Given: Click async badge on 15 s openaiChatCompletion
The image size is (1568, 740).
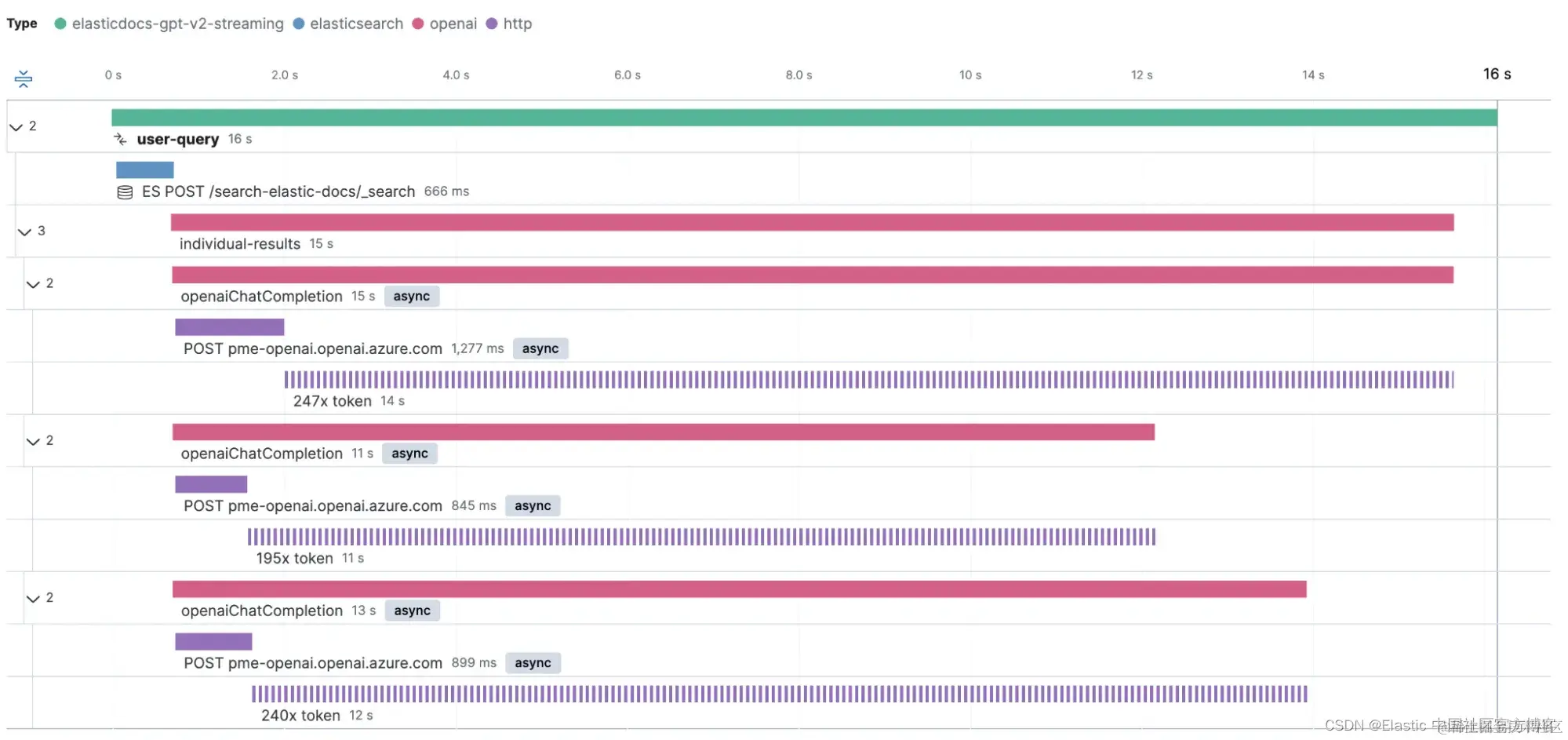Looking at the screenshot, I should coord(412,297).
